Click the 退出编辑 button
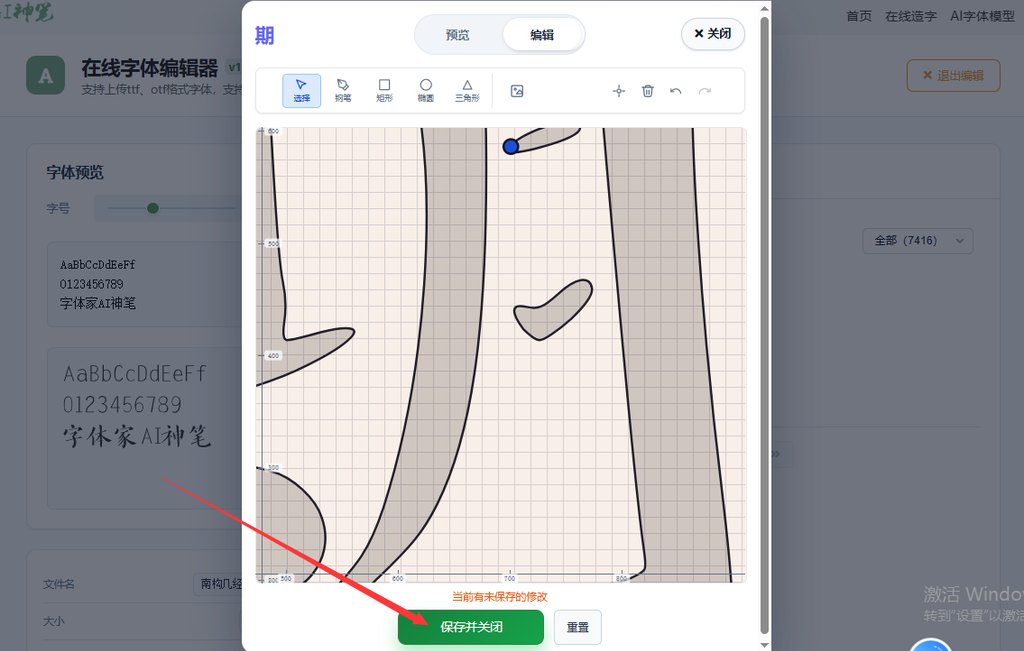The image size is (1024, 651). click(x=952, y=76)
